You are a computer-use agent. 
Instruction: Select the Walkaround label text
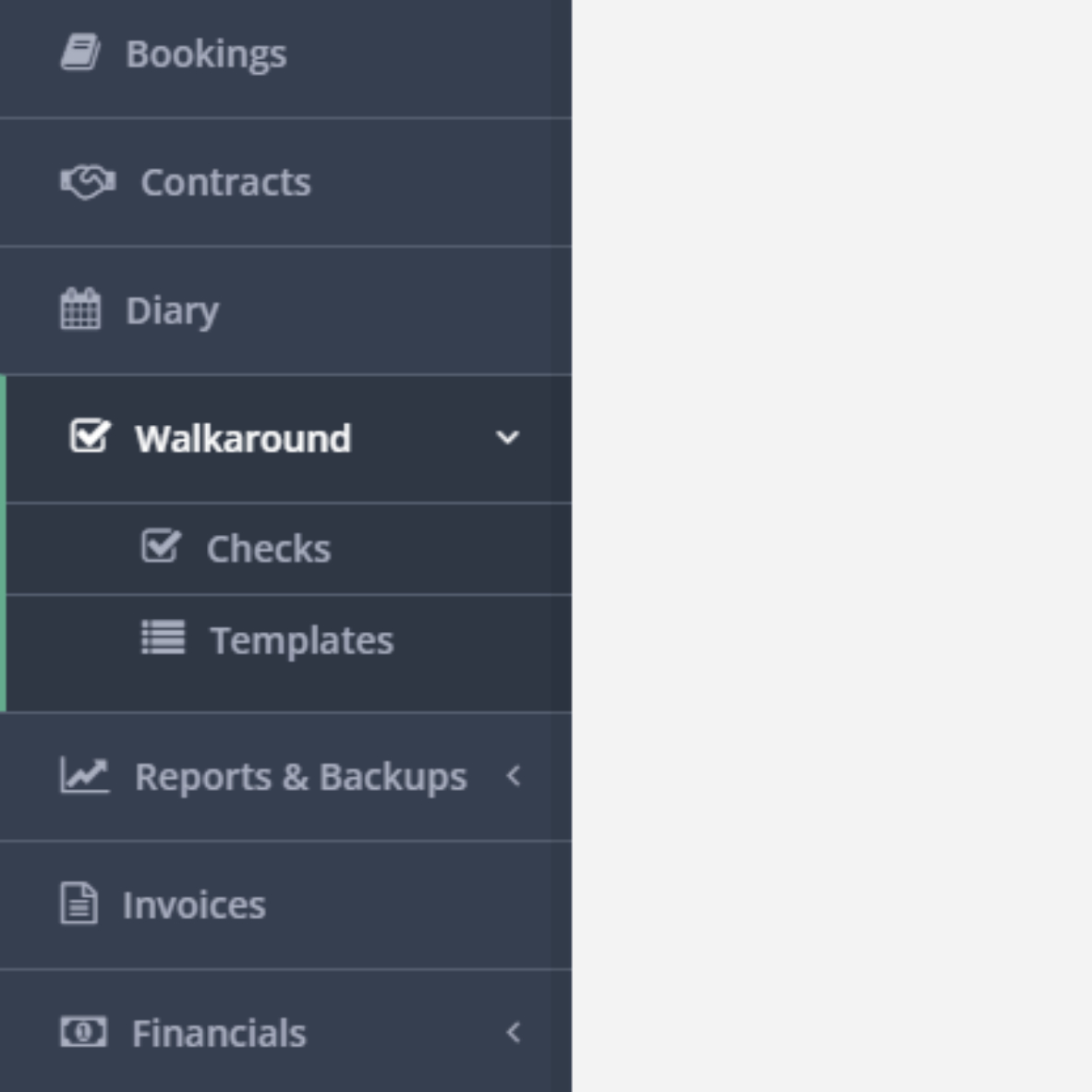[x=243, y=438]
